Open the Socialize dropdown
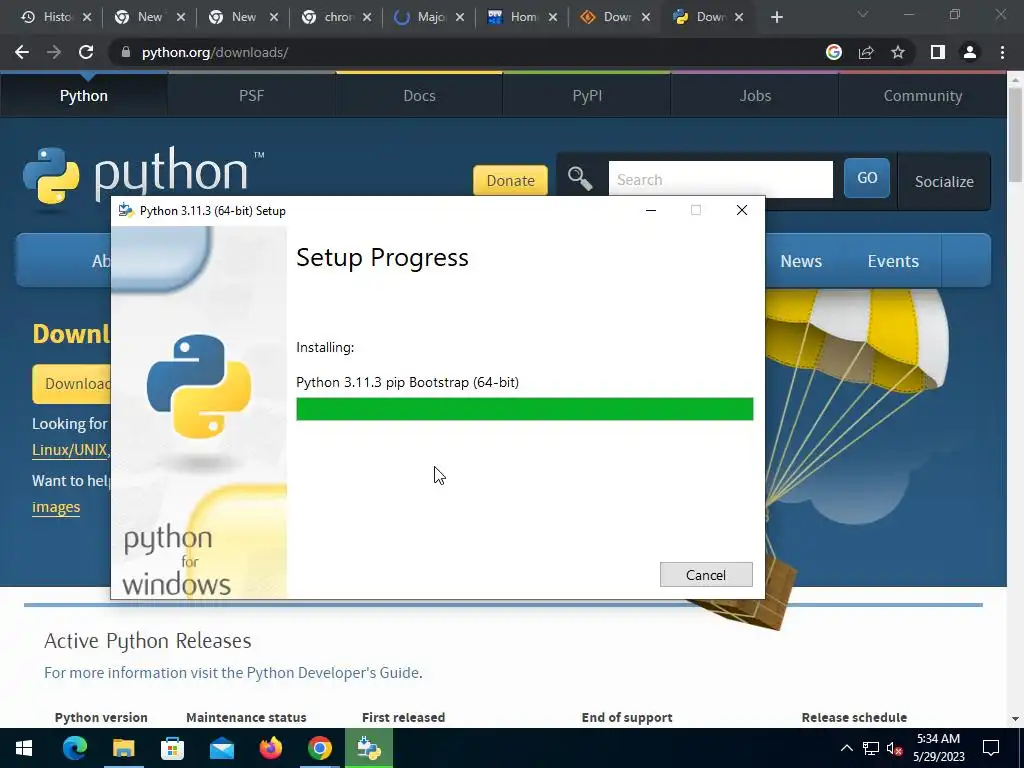The width and height of the screenshot is (1024, 768). pos(944,182)
